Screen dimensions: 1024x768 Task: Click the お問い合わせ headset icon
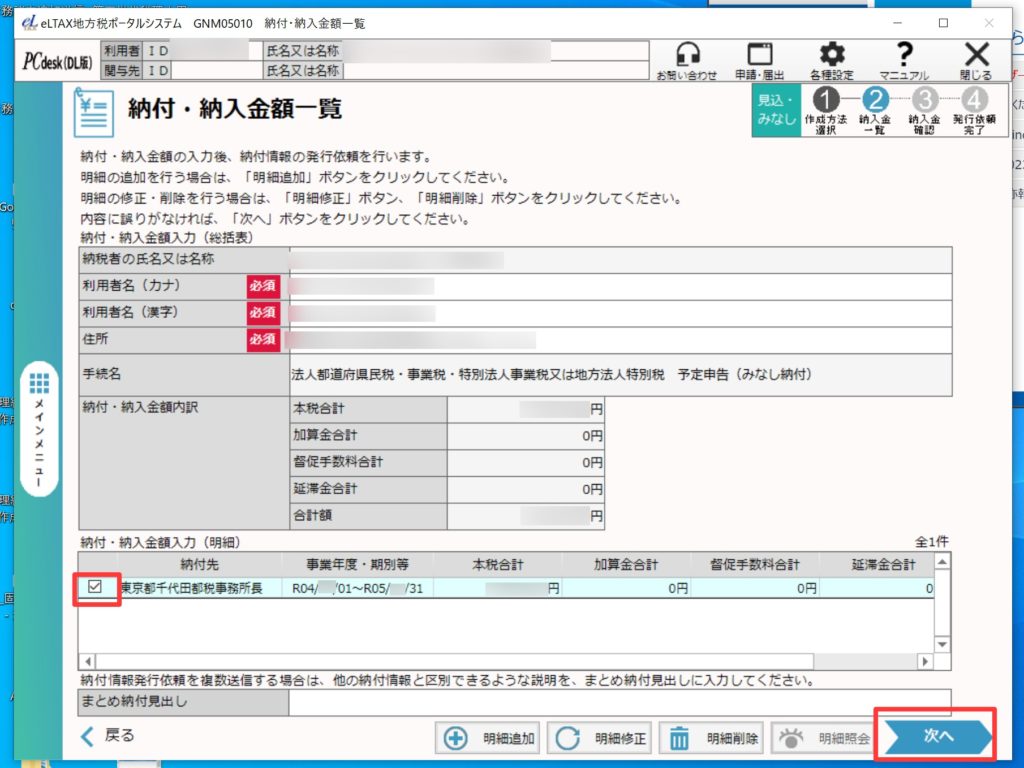pos(687,60)
